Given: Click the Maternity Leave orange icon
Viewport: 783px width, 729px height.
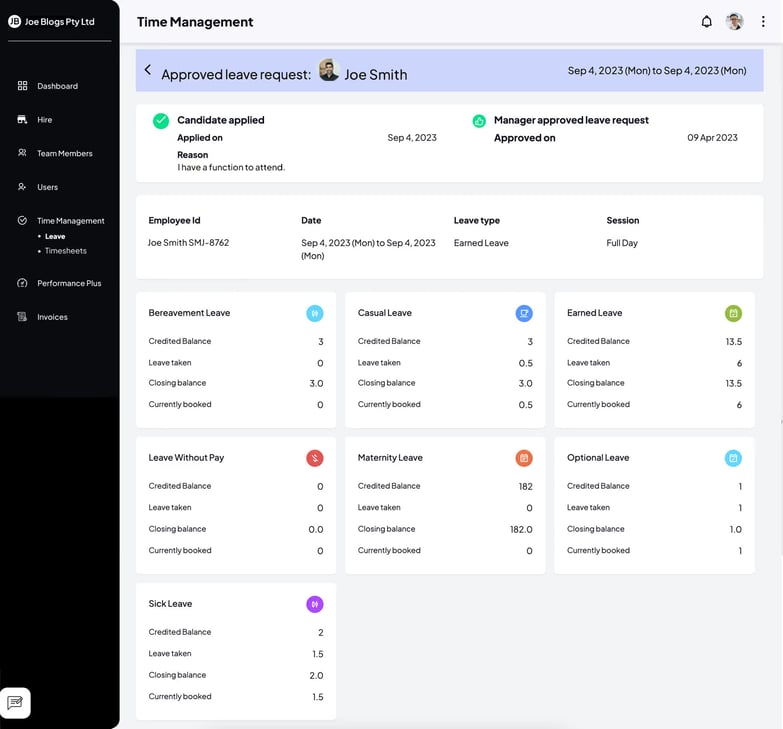Looking at the screenshot, I should (524, 458).
